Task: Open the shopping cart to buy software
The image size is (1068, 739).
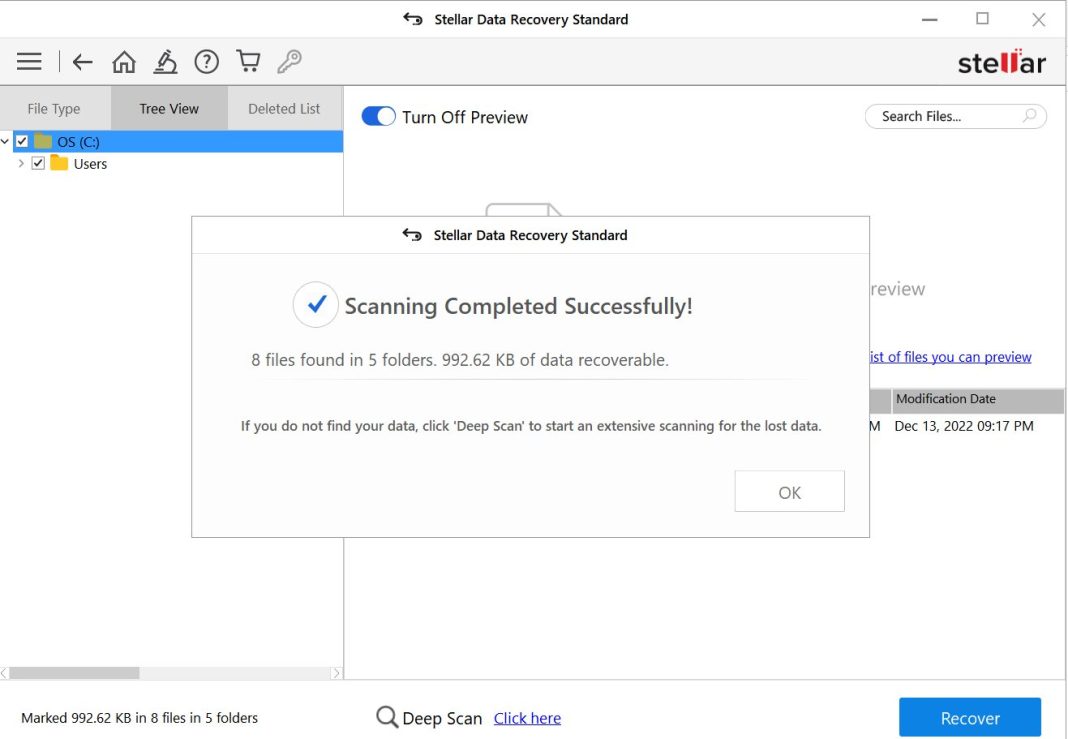Action: coord(247,61)
